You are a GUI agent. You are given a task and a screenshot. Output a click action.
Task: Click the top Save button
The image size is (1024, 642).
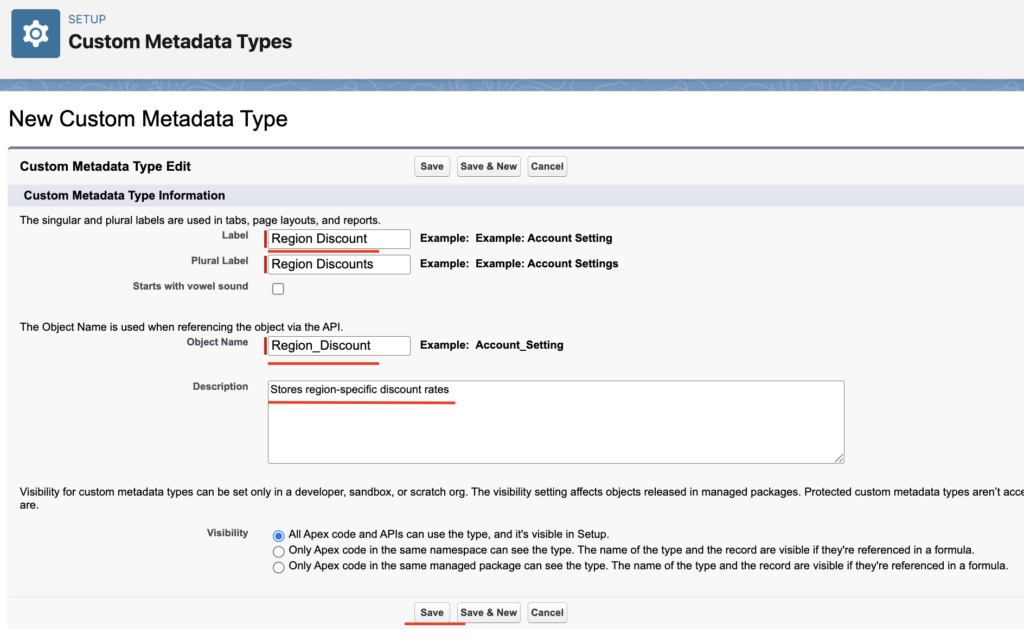click(431, 166)
